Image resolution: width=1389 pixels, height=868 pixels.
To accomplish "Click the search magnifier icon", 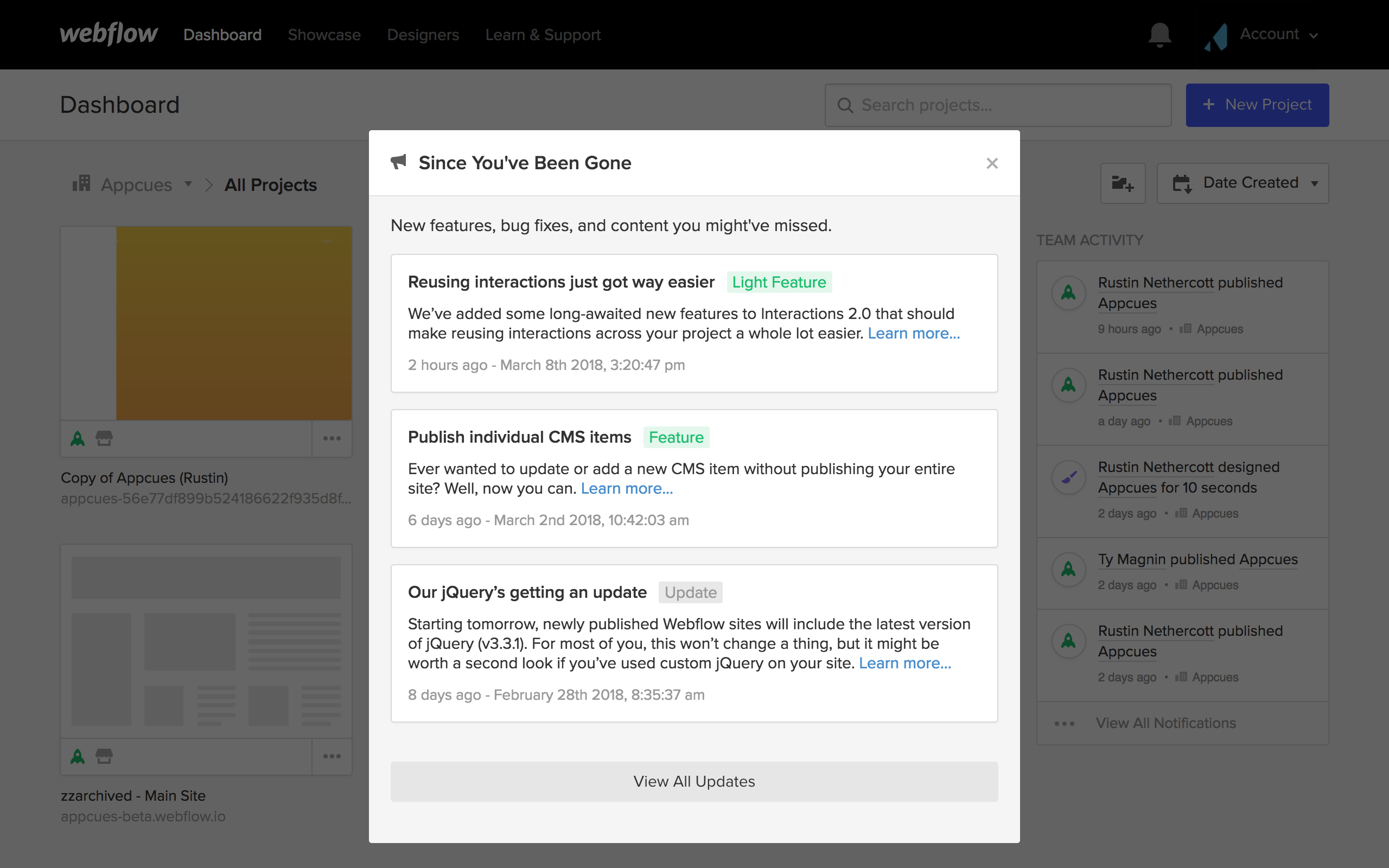I will (x=845, y=105).
